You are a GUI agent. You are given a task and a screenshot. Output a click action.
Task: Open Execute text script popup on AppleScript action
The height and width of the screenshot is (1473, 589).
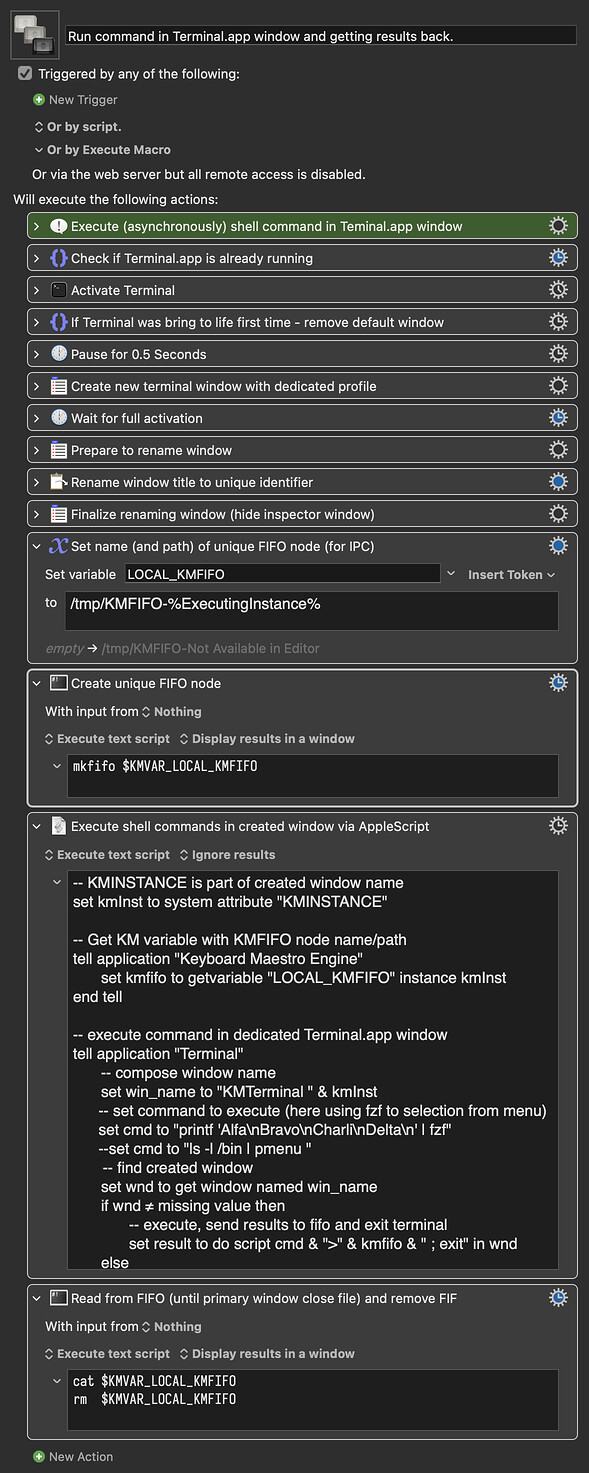click(105, 854)
